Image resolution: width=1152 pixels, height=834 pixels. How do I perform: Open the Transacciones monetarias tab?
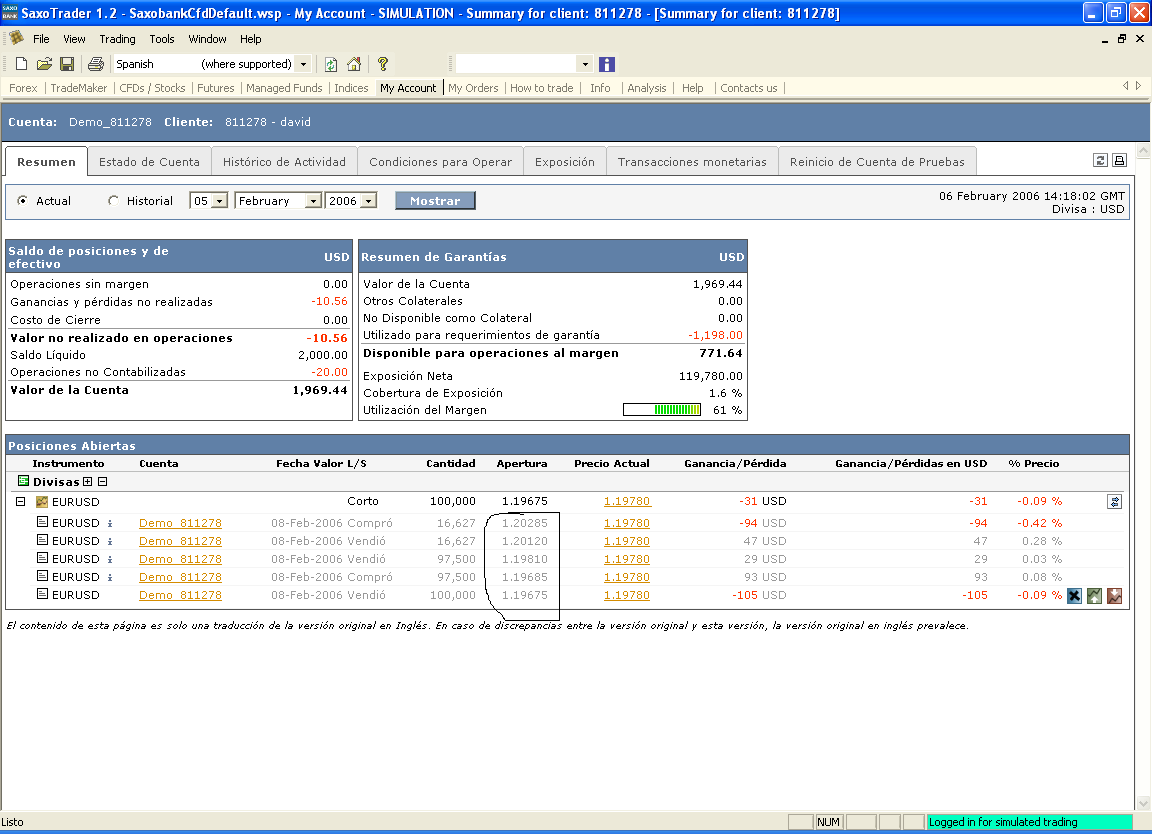692,162
